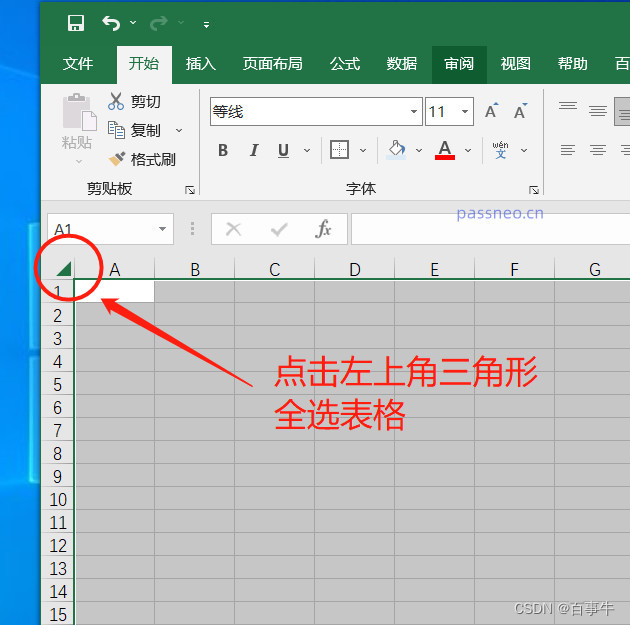Click the Redo arrow icon
The height and width of the screenshot is (625, 630).
(x=159, y=23)
